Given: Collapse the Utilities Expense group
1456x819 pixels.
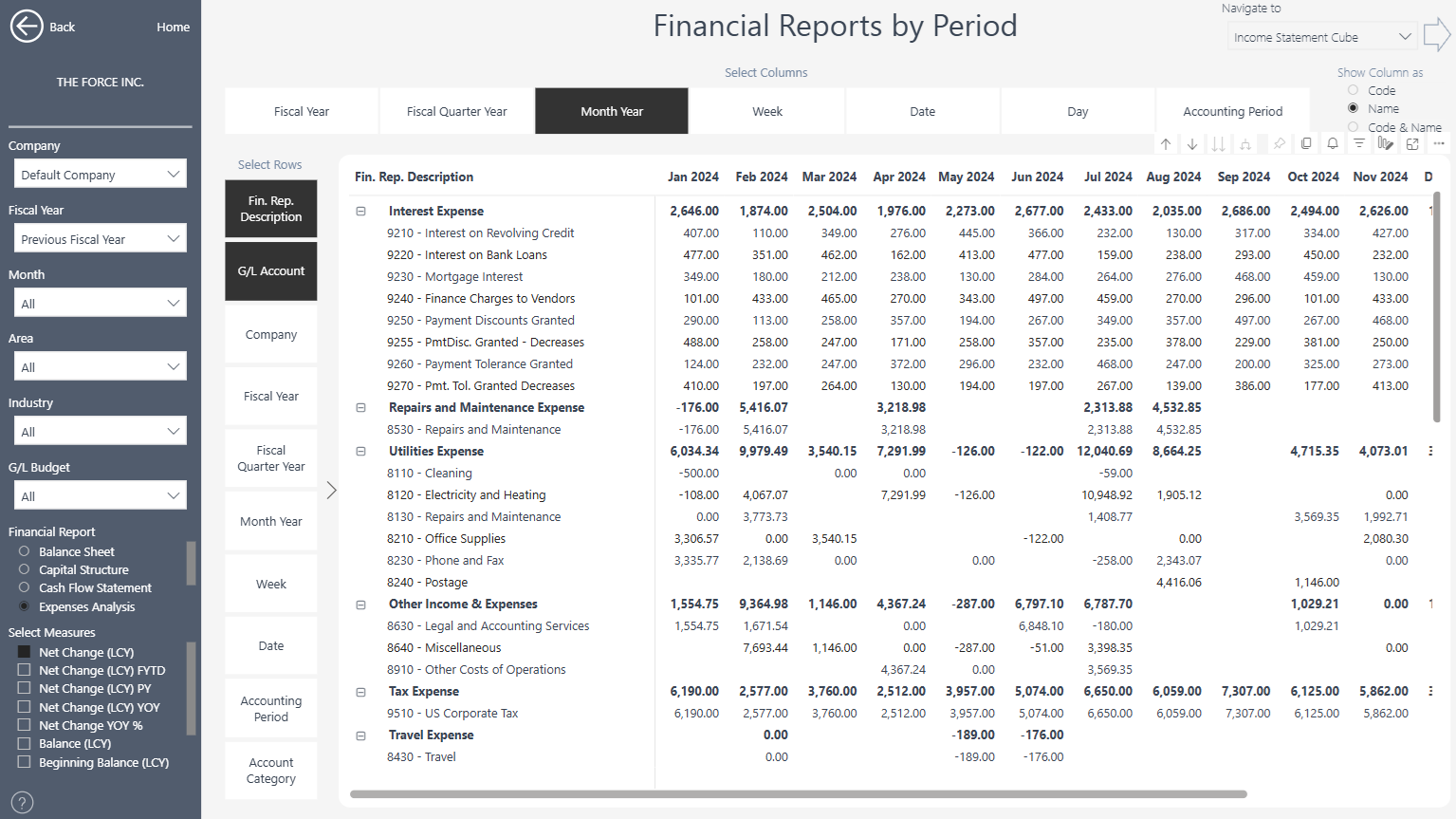Looking at the screenshot, I should coord(360,451).
